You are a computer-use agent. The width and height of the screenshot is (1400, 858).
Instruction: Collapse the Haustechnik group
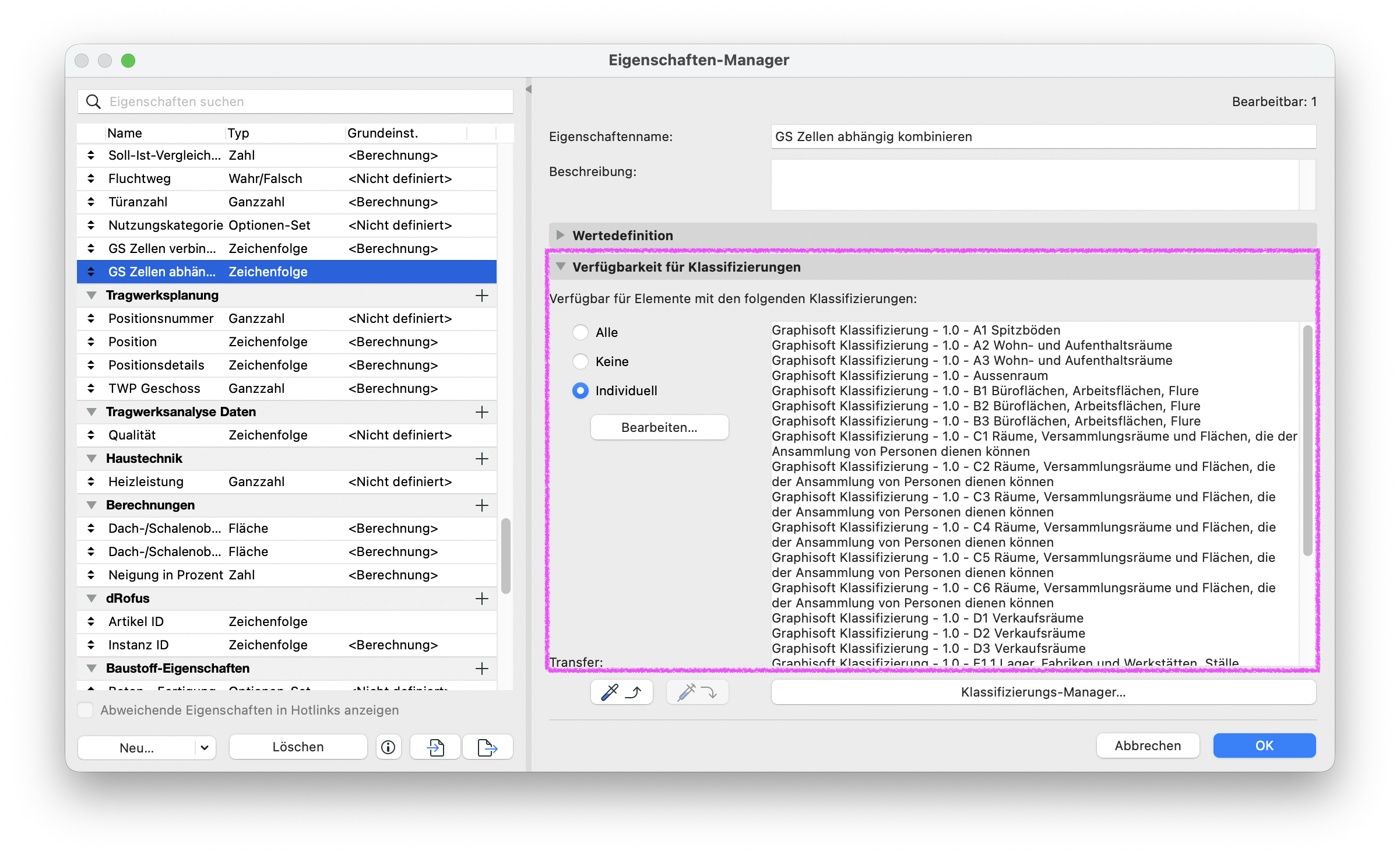tap(92, 459)
